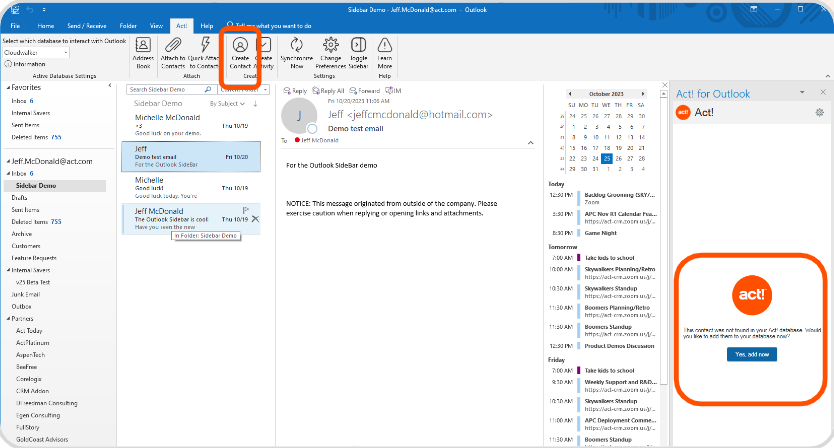Flag the Jeff McDonald email
The height and width of the screenshot is (448, 834).
[x=244, y=210]
